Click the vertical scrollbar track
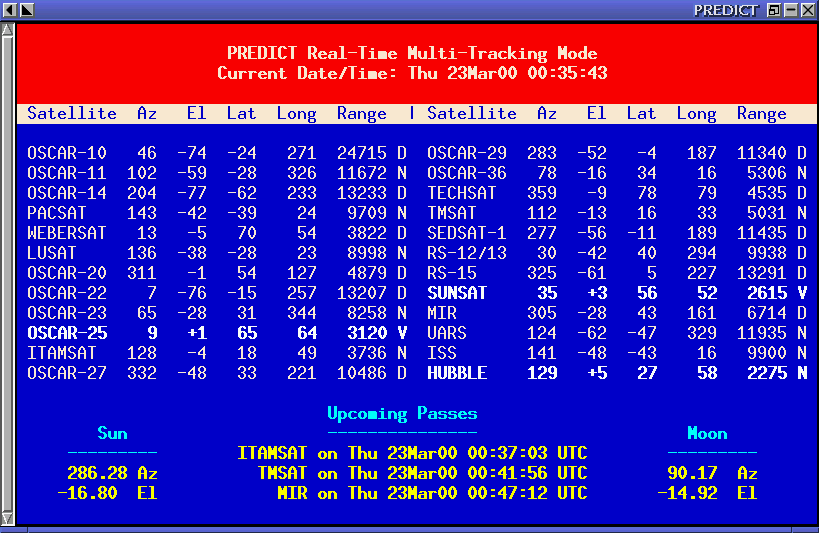Screen dimensions: 819x533 click(8, 270)
